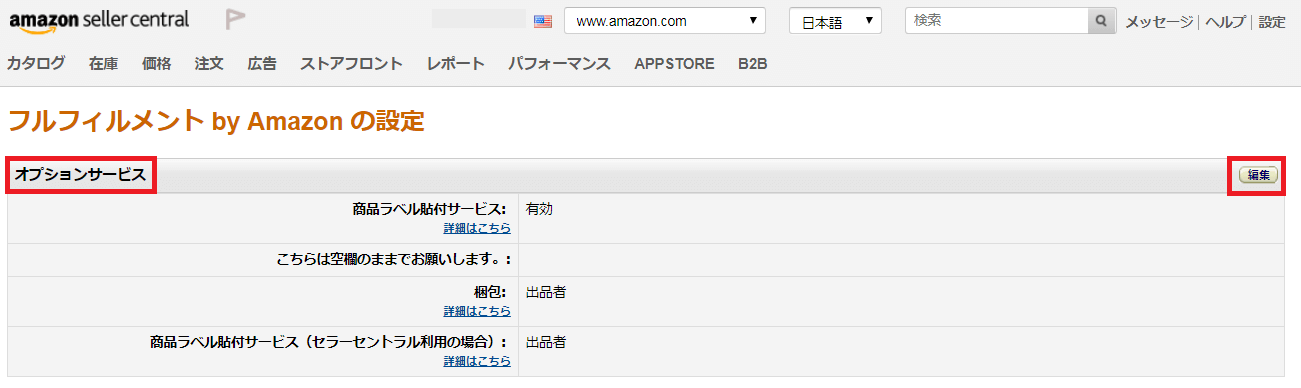The height and width of the screenshot is (388, 1301).
Task: Open the 価格 menu
Action: coord(156,64)
